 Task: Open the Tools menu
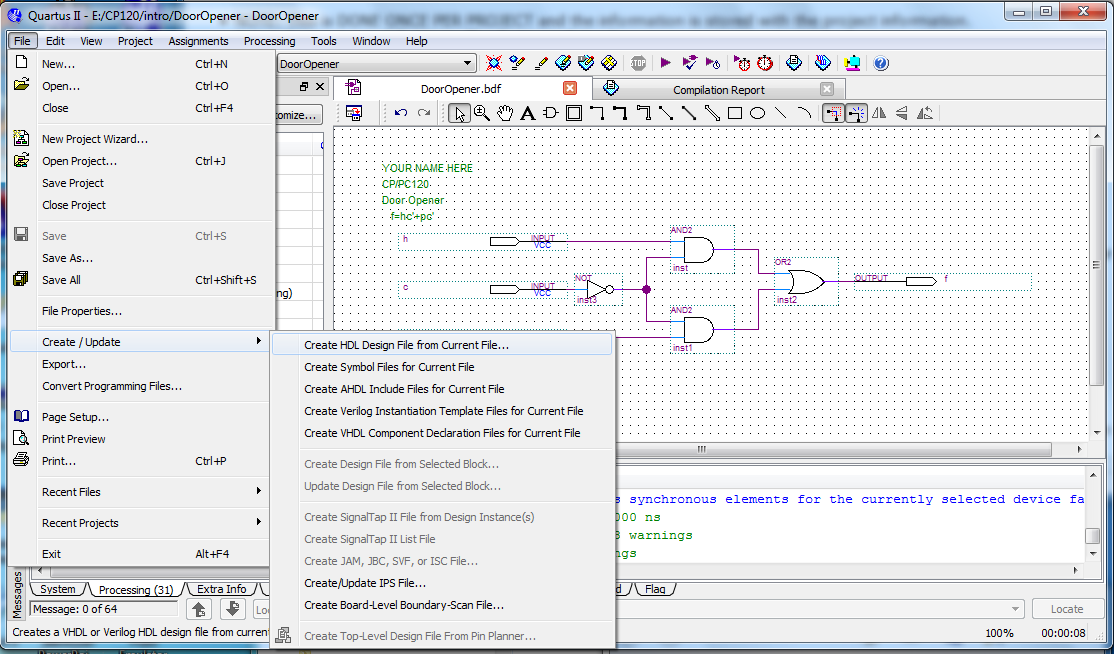click(323, 41)
